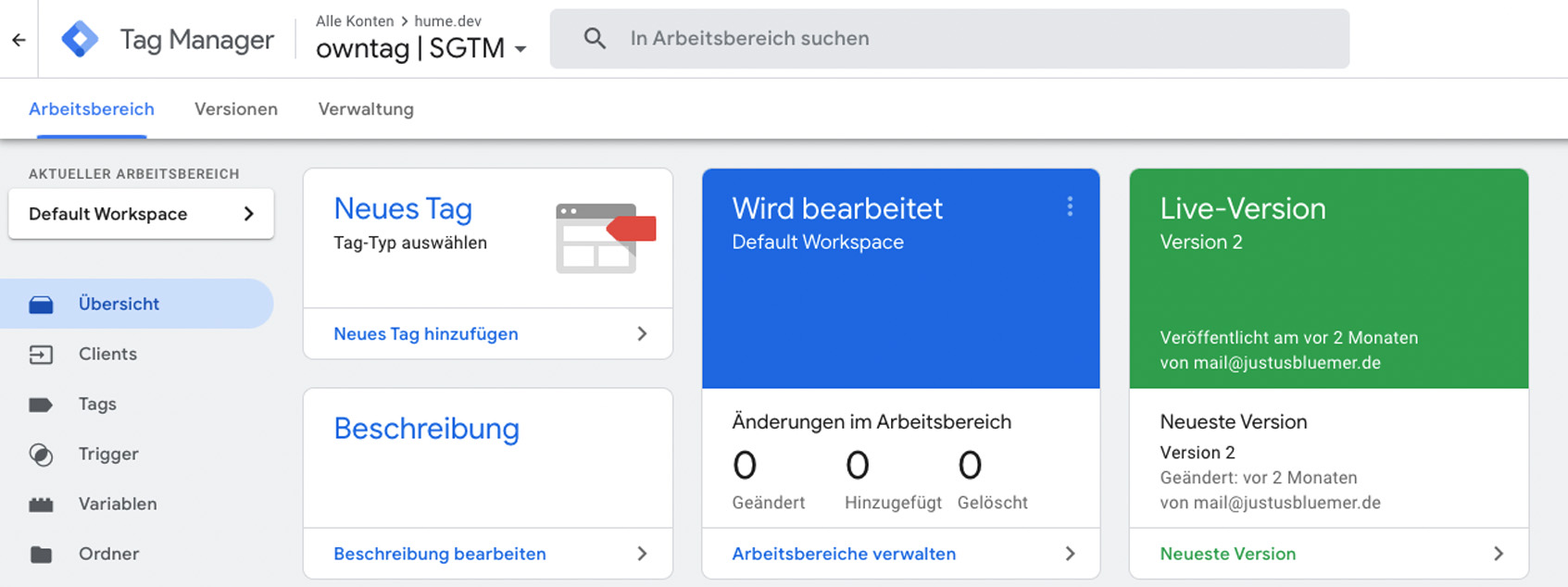Image resolution: width=1568 pixels, height=587 pixels.
Task: Click the Variablen brick icon
Action: 41,505
